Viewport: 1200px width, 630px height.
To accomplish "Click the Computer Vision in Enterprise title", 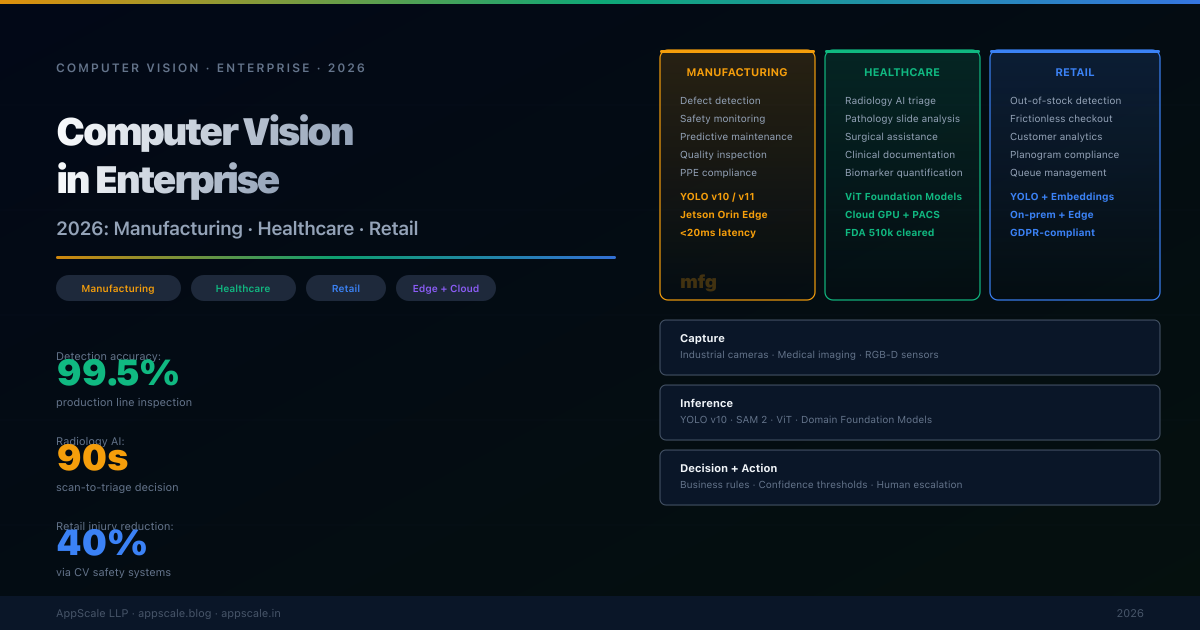I will click(x=205, y=156).
